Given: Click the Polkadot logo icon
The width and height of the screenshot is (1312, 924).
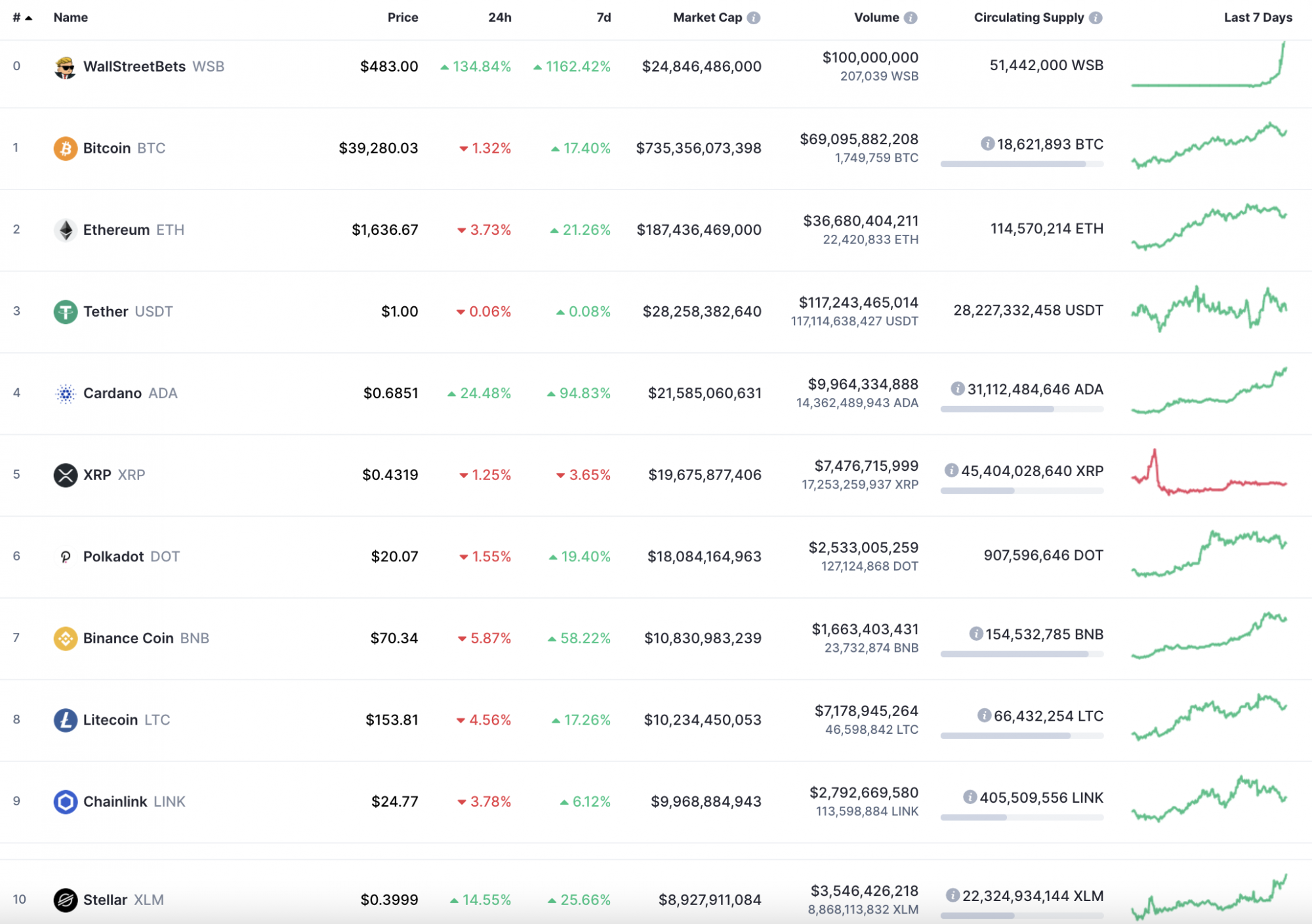Looking at the screenshot, I should click(x=65, y=557).
